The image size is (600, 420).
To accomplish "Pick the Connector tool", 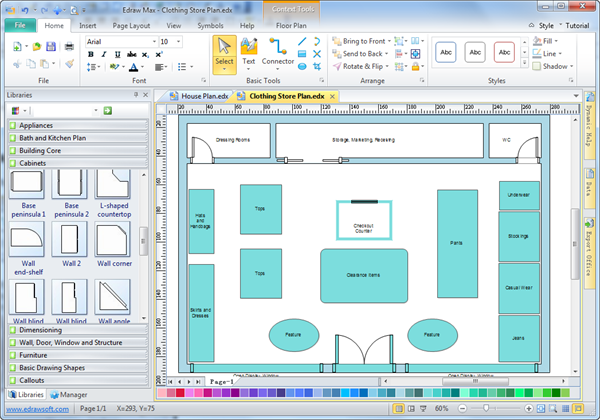I will pyautogui.click(x=278, y=52).
